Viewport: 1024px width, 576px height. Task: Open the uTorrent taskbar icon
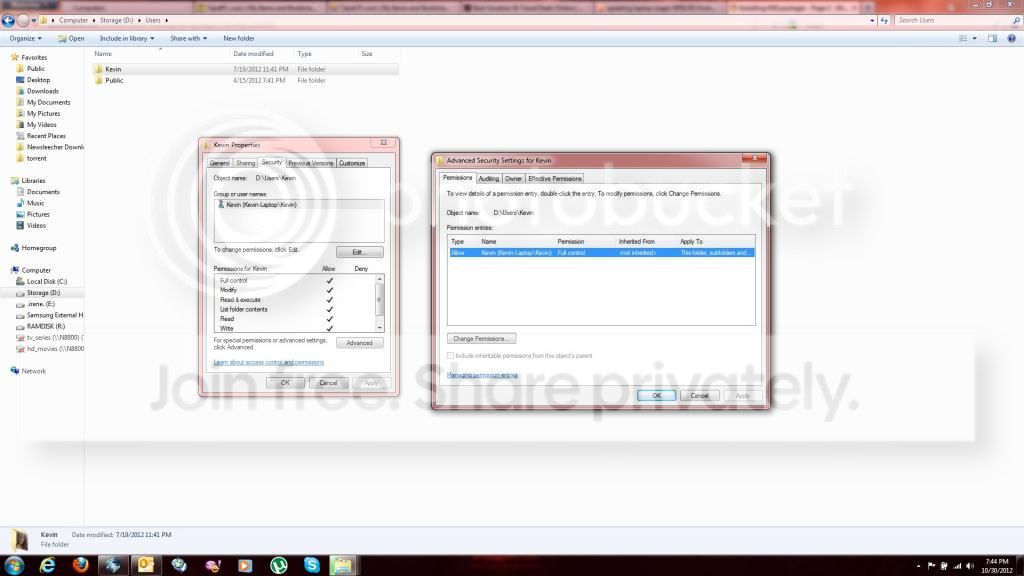click(x=279, y=565)
